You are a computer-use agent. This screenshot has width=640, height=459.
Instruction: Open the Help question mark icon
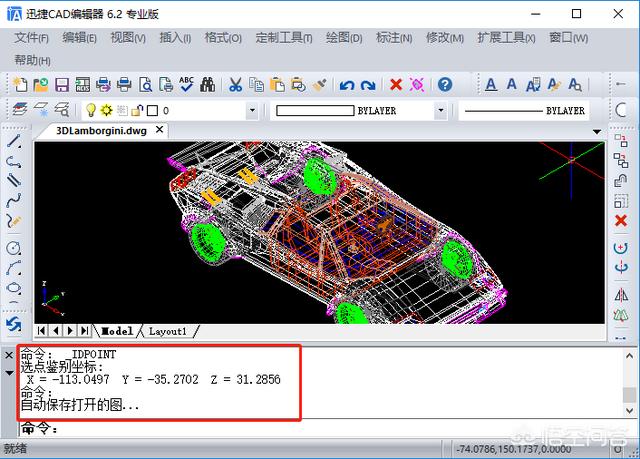click(445, 85)
